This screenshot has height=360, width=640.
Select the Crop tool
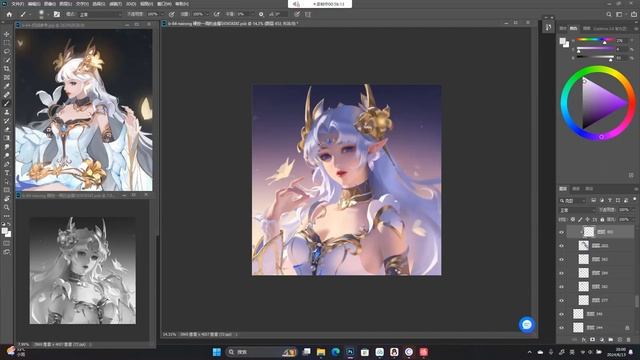click(x=7, y=69)
